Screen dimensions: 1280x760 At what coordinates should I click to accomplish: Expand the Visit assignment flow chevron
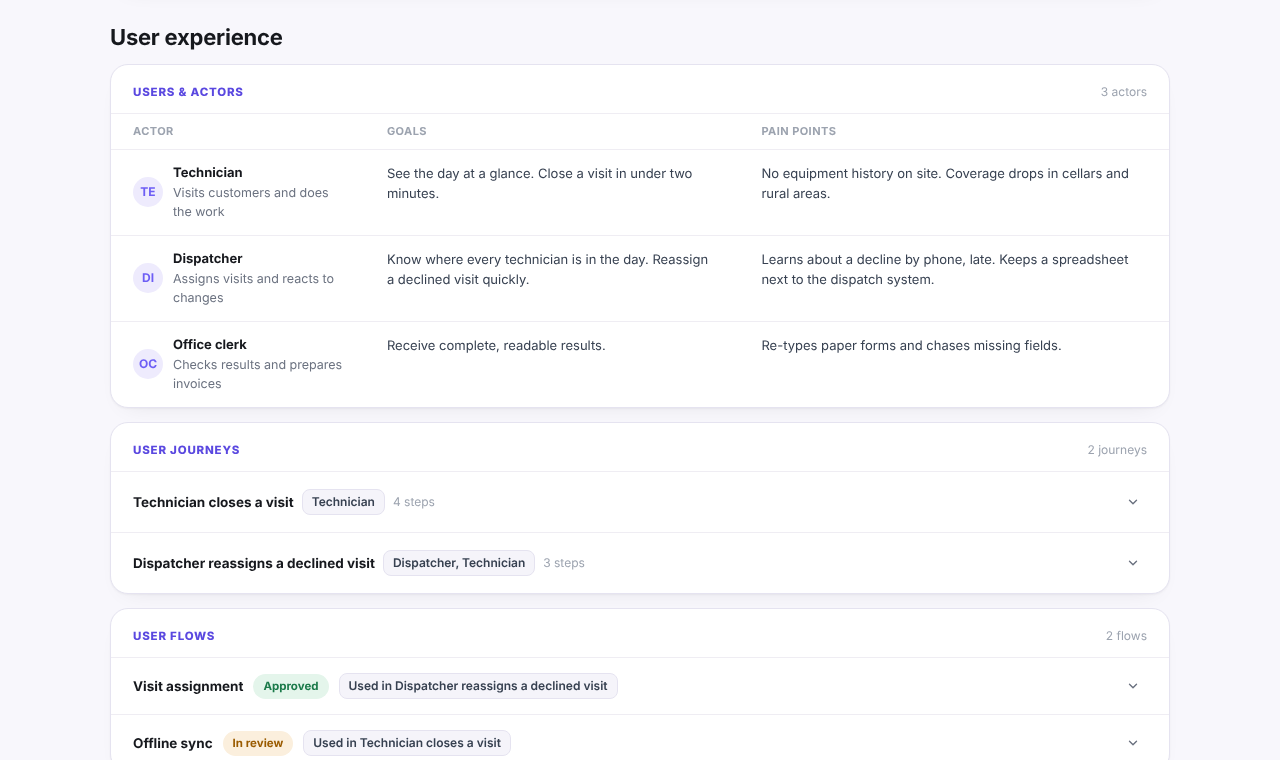pyautogui.click(x=1133, y=686)
